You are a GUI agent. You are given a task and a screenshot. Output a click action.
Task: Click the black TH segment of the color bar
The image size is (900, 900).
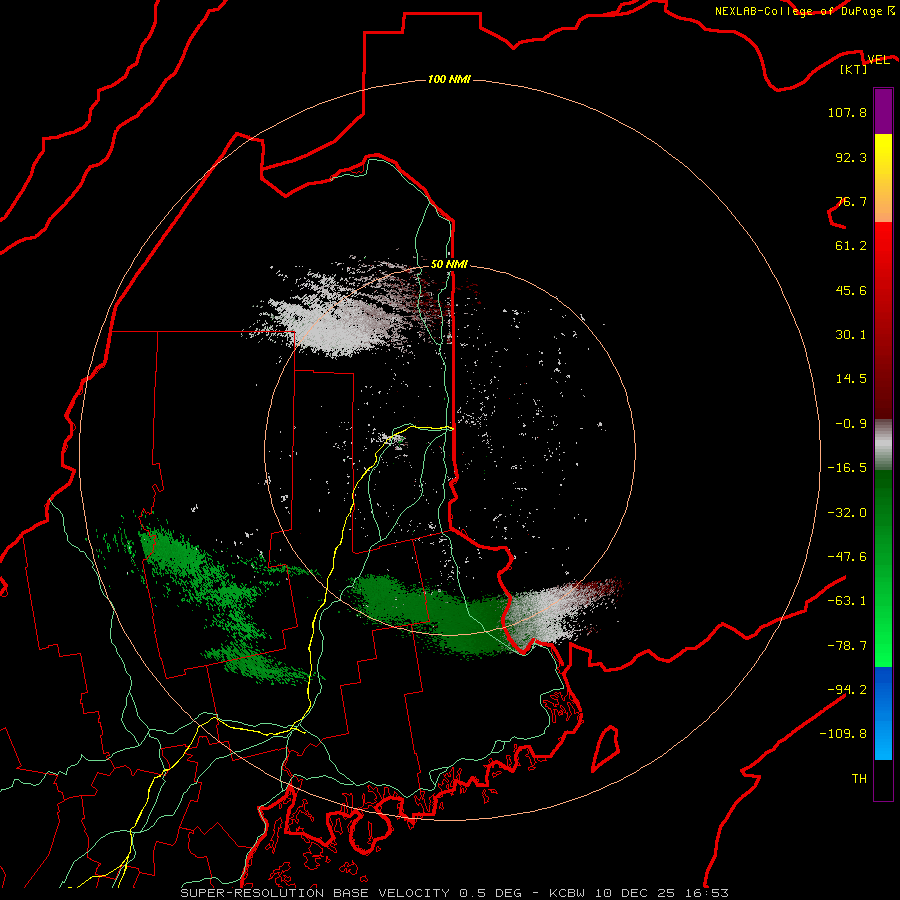click(883, 779)
